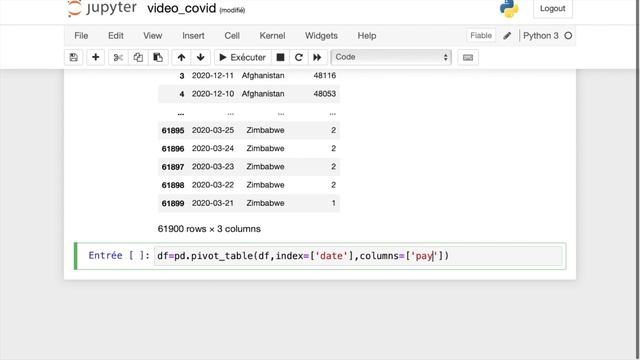Open the Insert menu

tap(193, 36)
